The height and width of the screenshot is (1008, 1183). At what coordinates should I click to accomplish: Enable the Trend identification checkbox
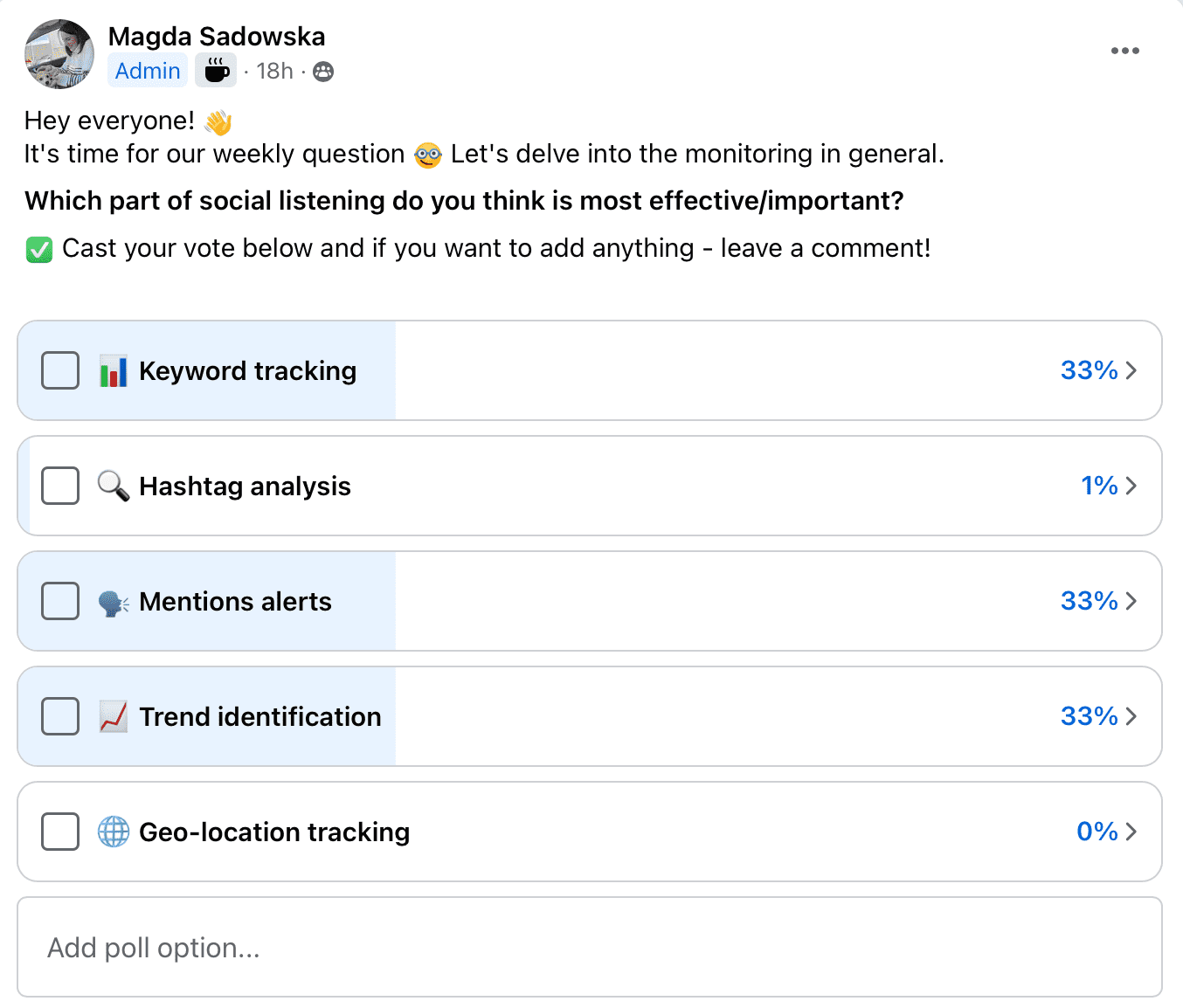tap(60, 716)
